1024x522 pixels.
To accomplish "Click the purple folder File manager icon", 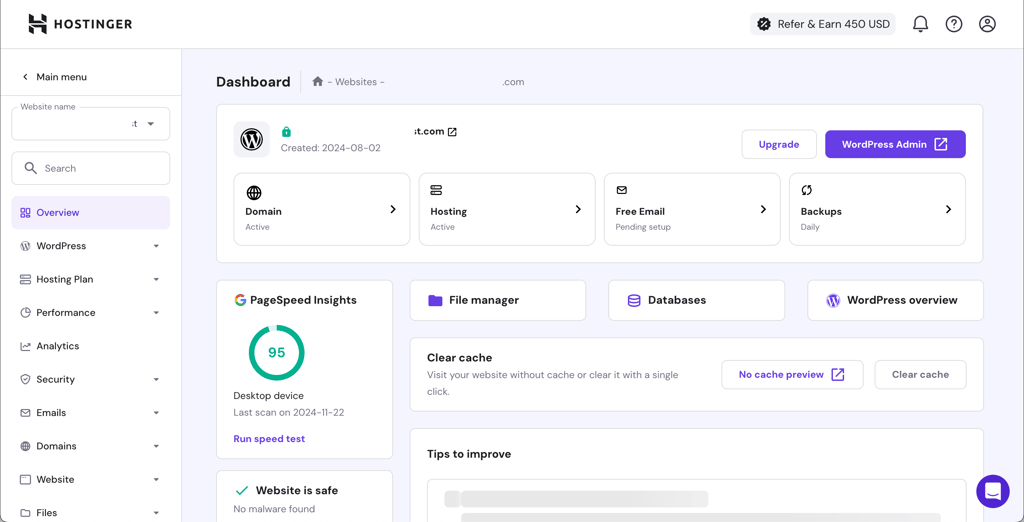I will coord(435,301).
